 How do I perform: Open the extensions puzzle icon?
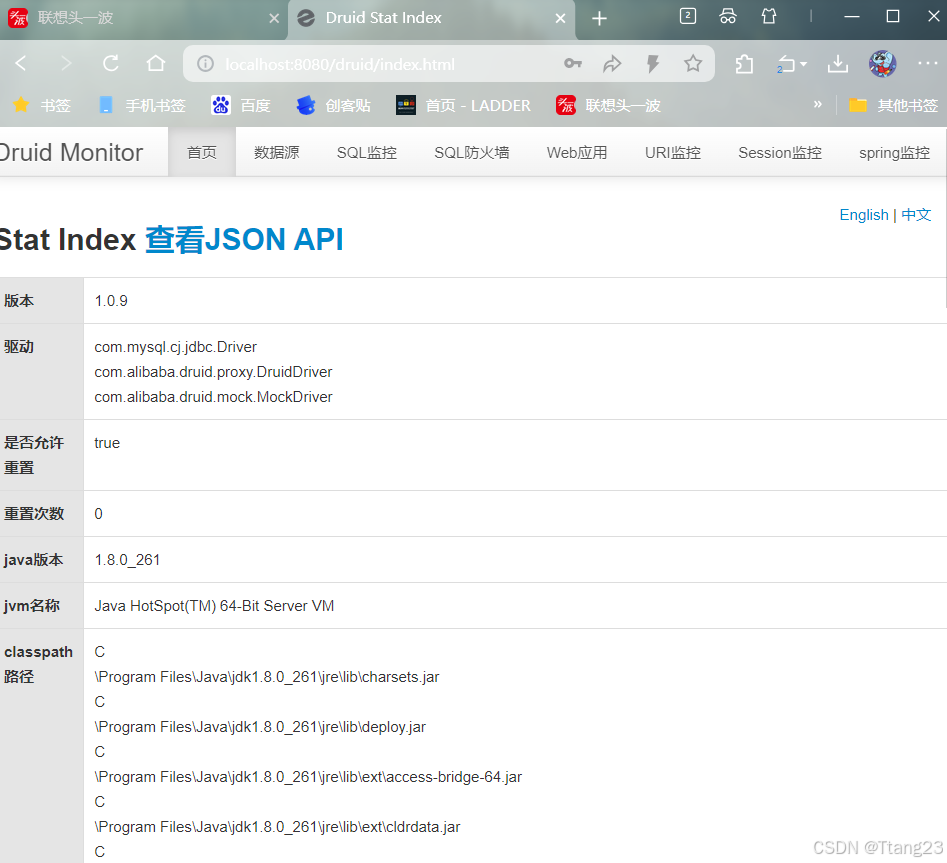[744, 63]
